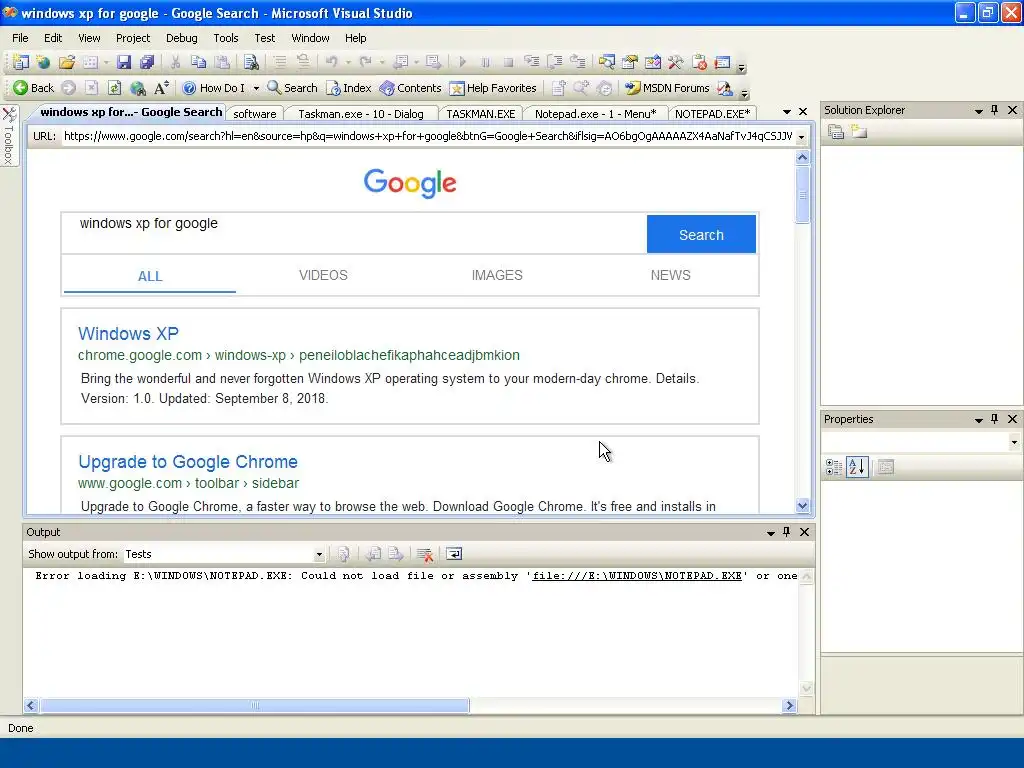
Task: Click the Start Debugging play icon
Action: 462,62
